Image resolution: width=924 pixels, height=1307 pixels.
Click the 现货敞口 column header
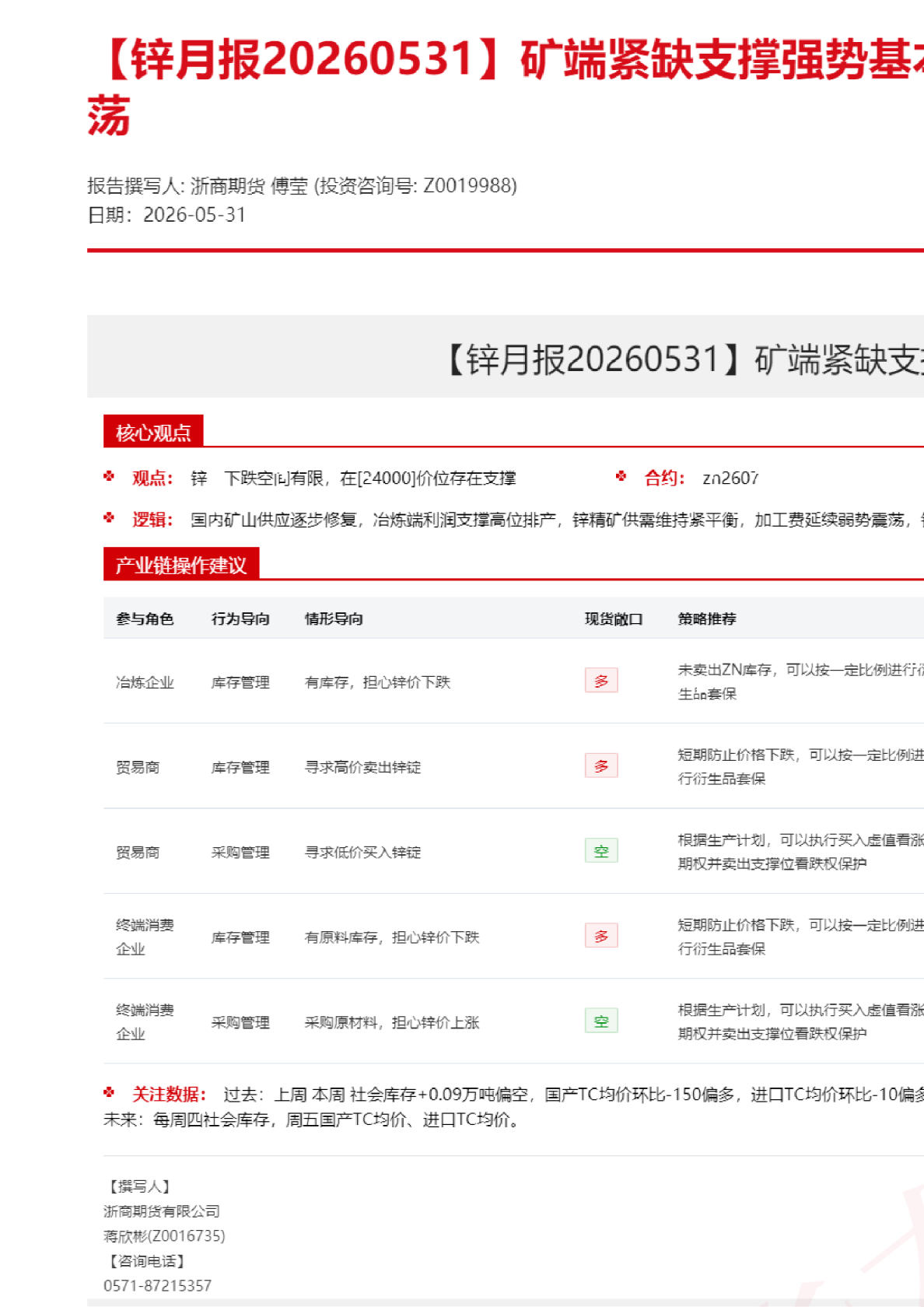click(x=614, y=618)
